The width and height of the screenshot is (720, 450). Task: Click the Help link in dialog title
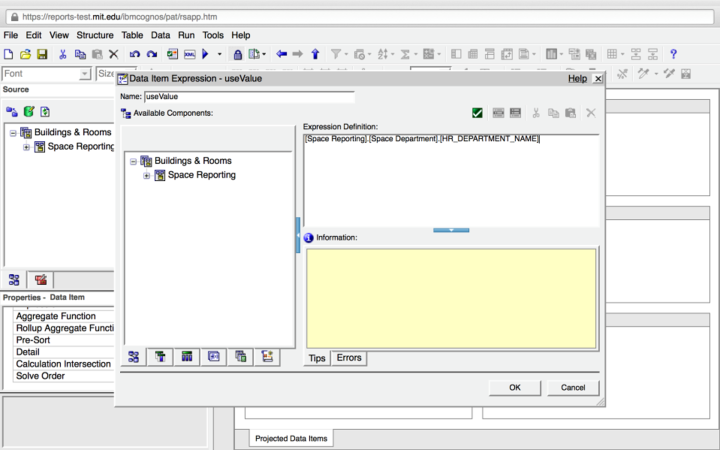click(x=577, y=78)
